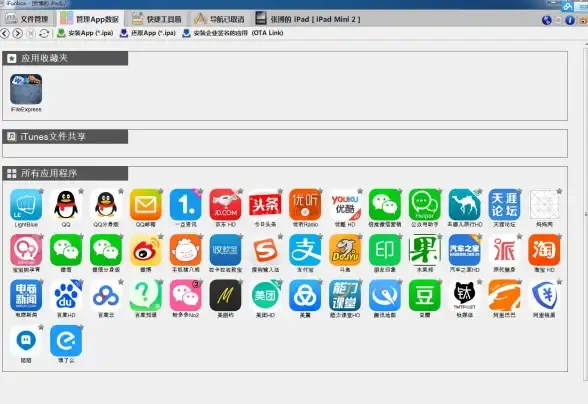Screen dimensions: 588x404
Task: Go back with the left arrow button
Action: (4, 33)
